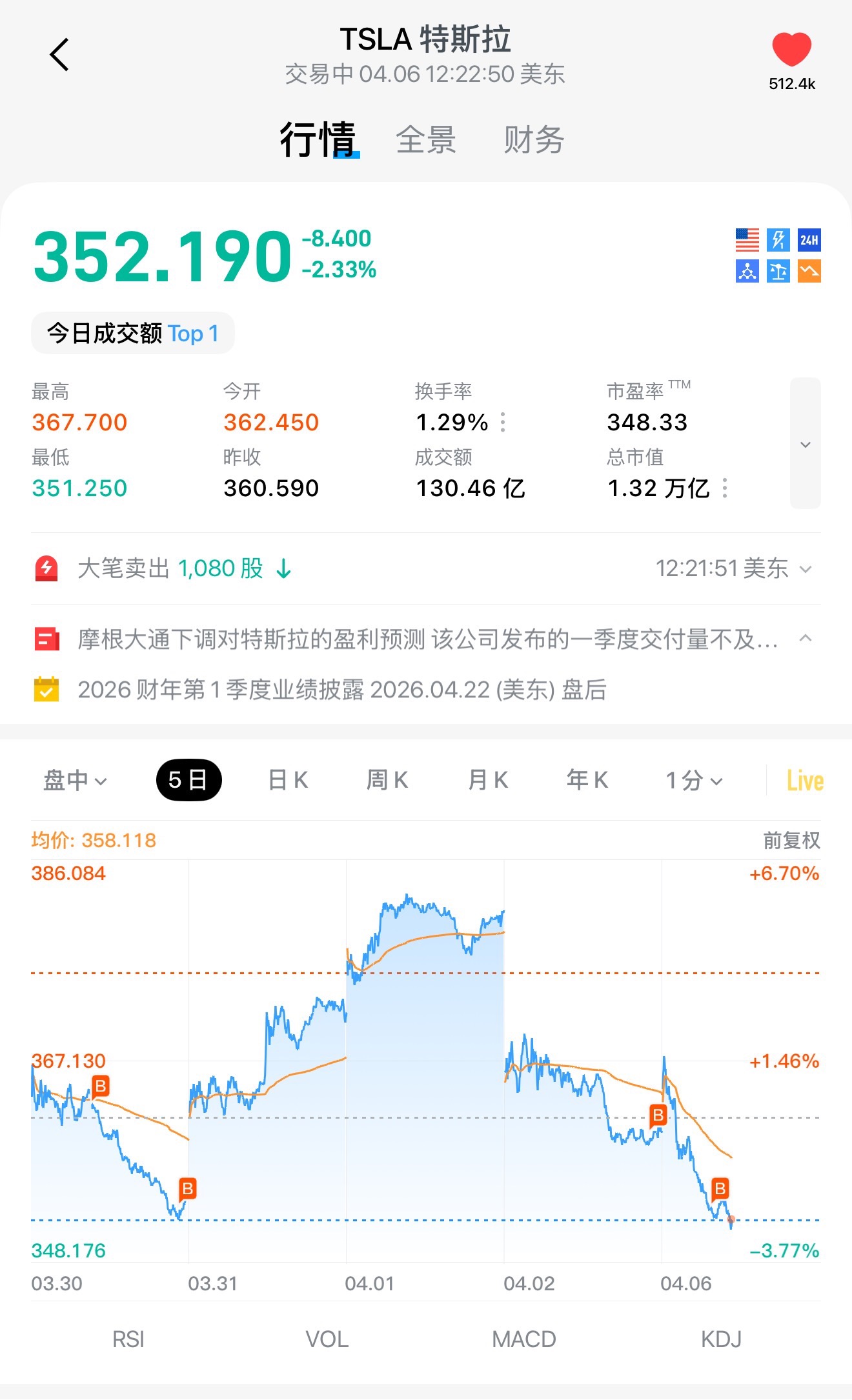Switch to the 全景 tab
852x1400 pixels.
pyautogui.click(x=426, y=140)
